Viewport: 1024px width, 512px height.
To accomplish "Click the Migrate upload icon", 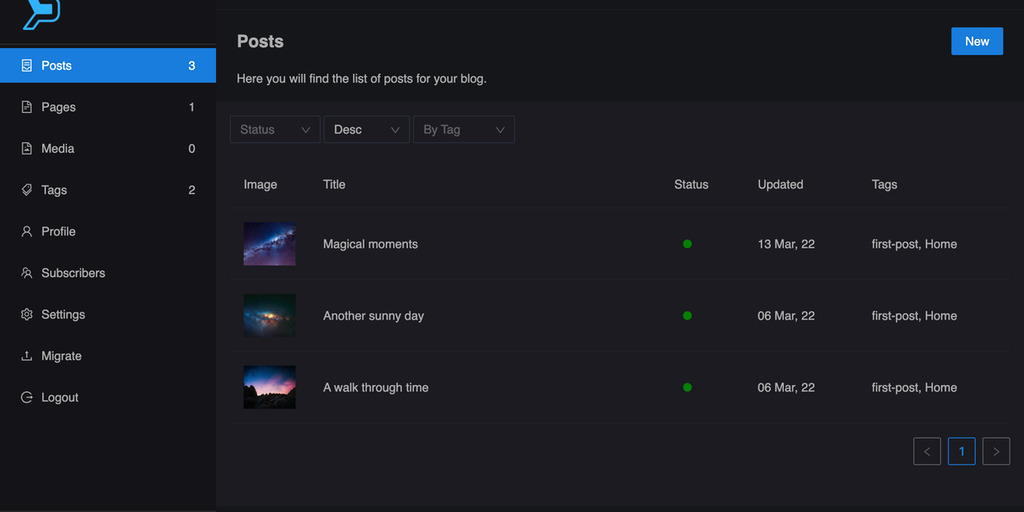I will [27, 356].
